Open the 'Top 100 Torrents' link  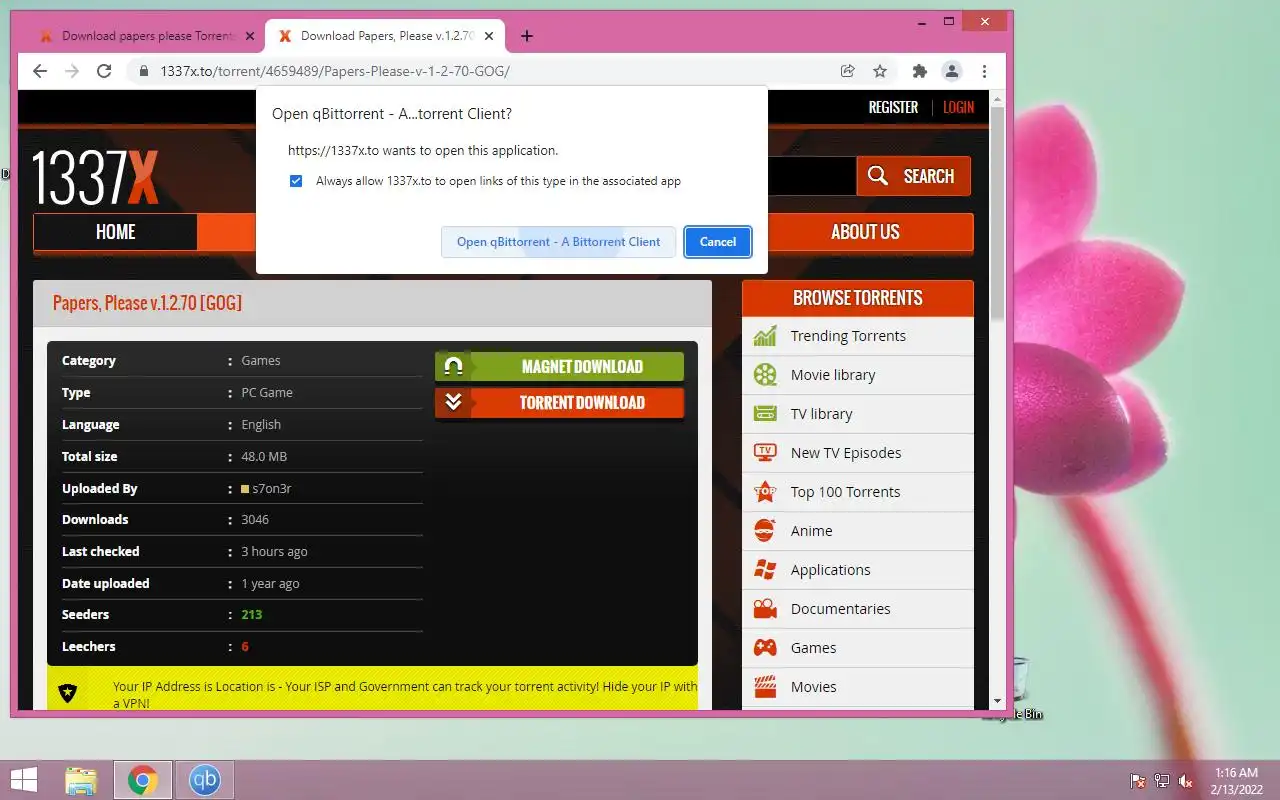click(x=845, y=492)
